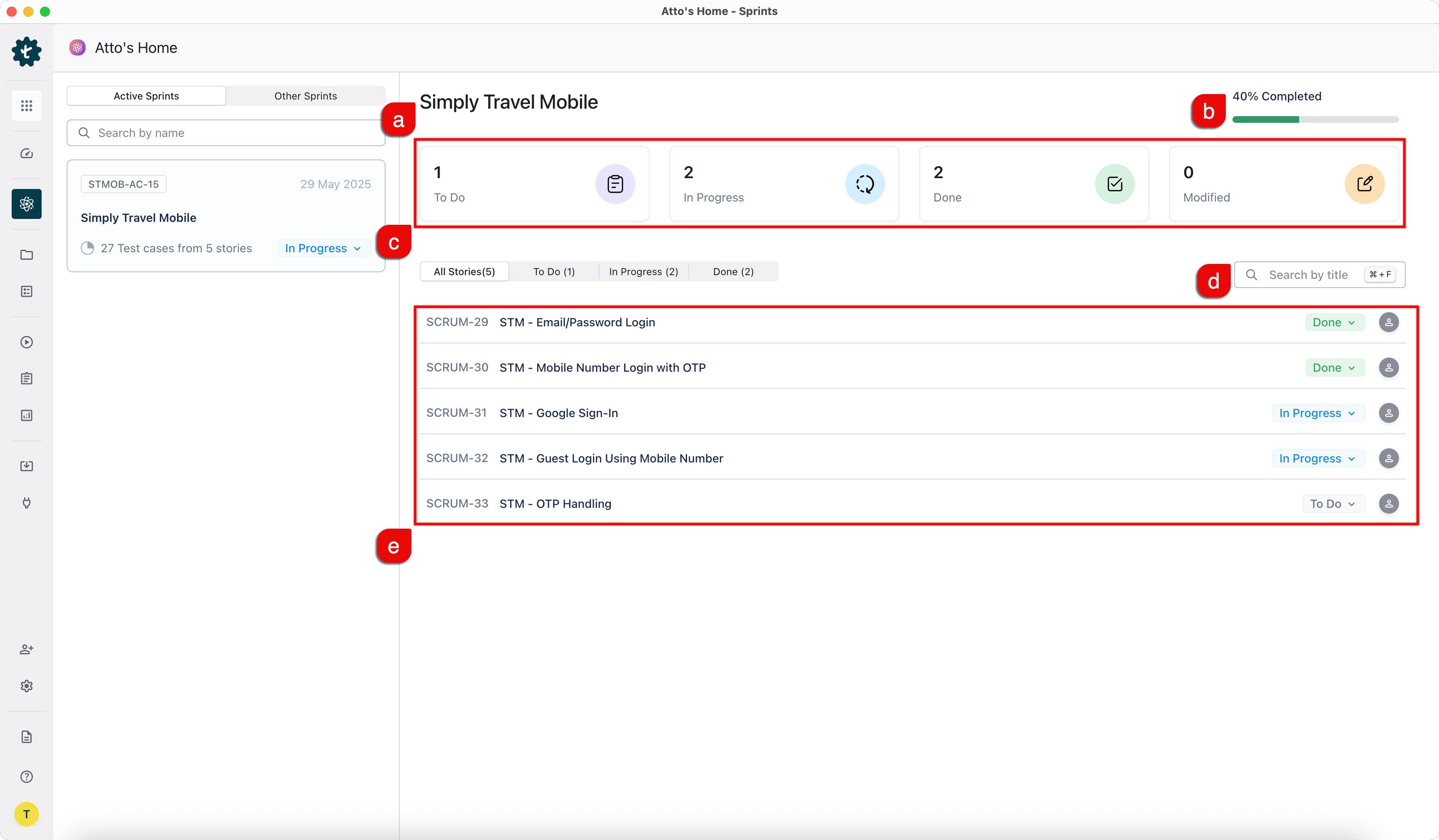Viewport: 1439px width, 840px height.
Task: Click the folder icon in left sidebar
Action: coord(26,255)
